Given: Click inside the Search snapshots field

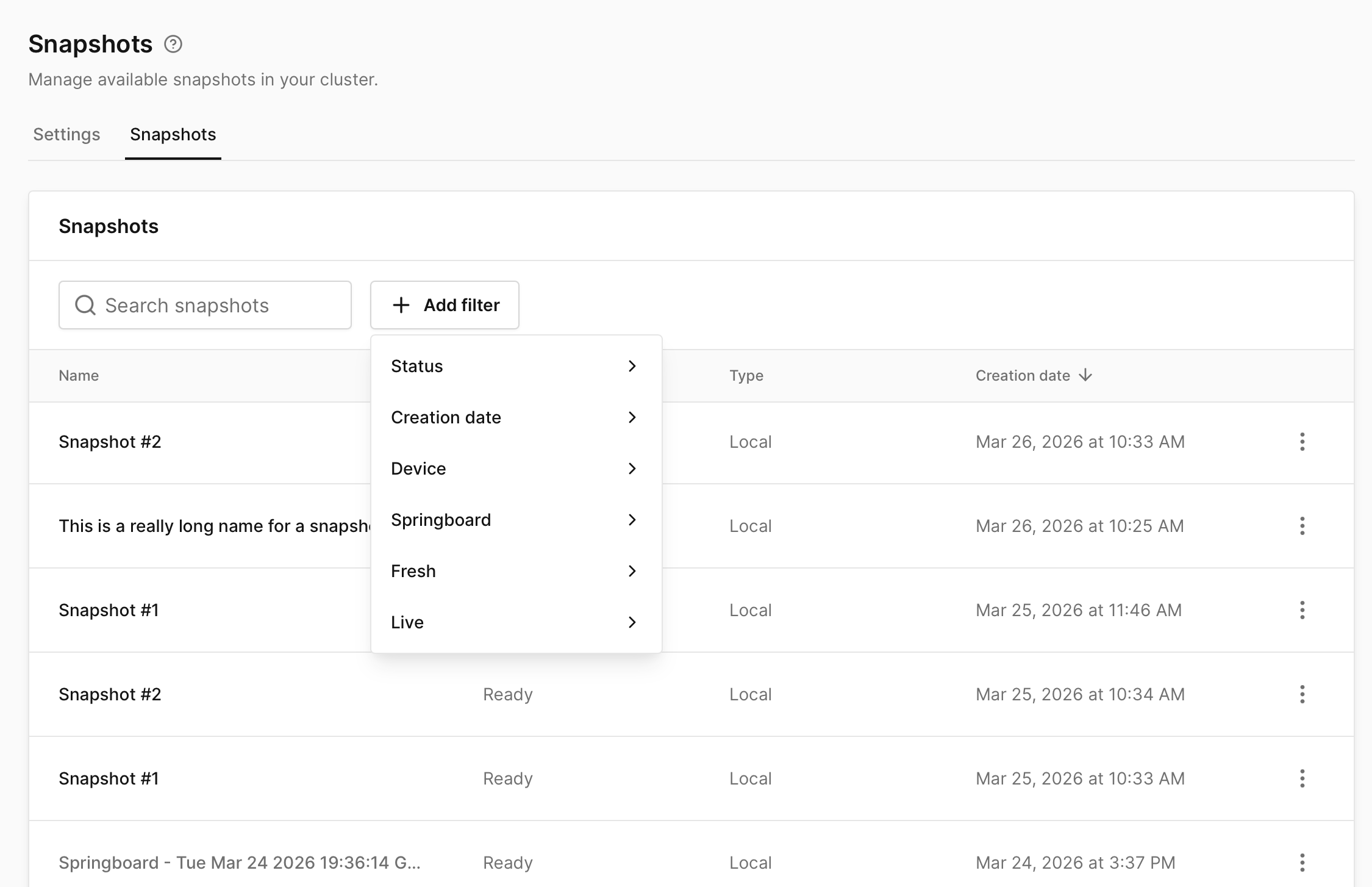Looking at the screenshot, I should [205, 305].
